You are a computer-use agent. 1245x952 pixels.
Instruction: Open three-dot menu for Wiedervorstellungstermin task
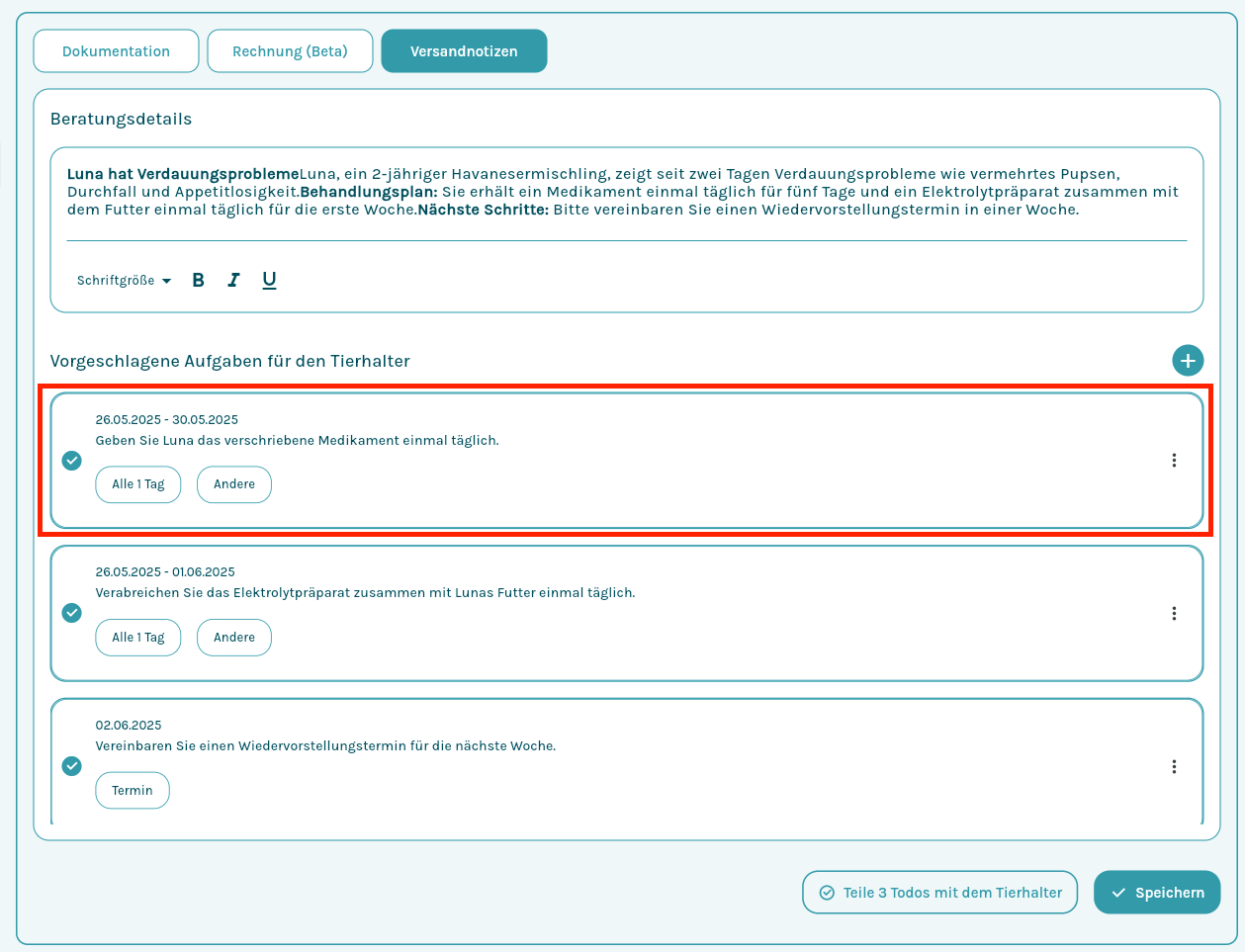[1174, 767]
